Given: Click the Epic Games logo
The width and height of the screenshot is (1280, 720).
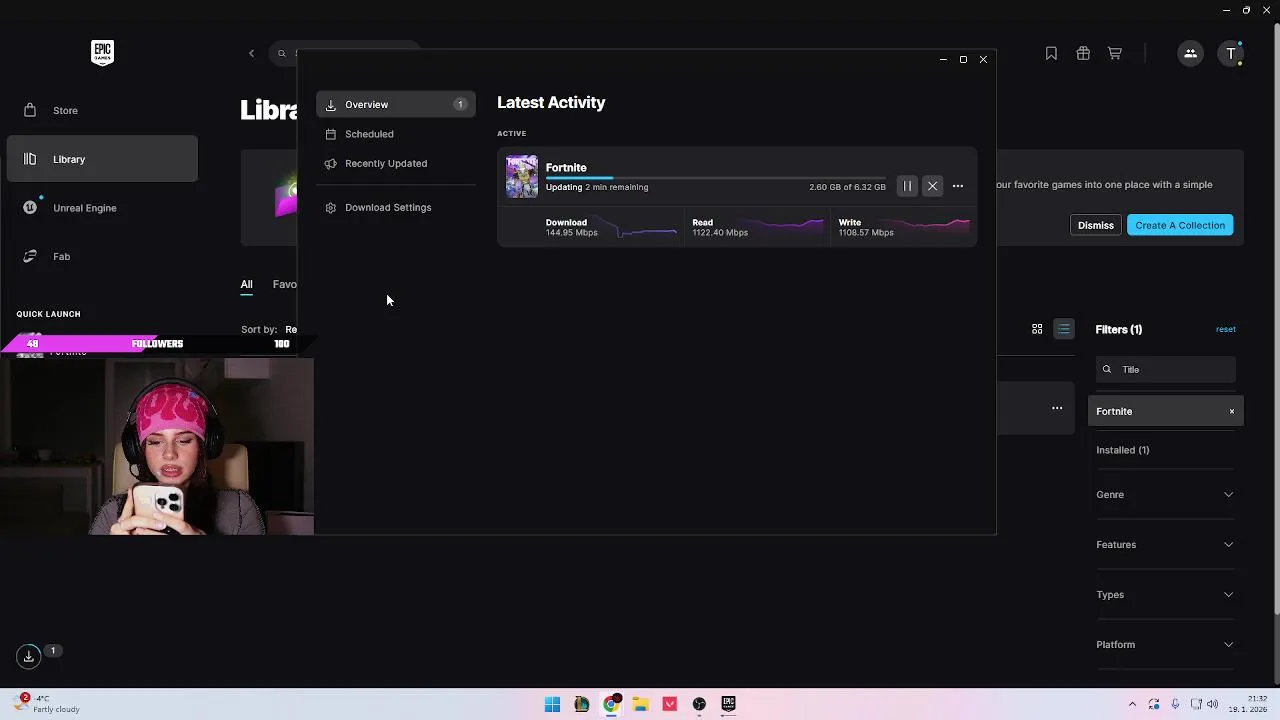Looking at the screenshot, I should (x=102, y=53).
